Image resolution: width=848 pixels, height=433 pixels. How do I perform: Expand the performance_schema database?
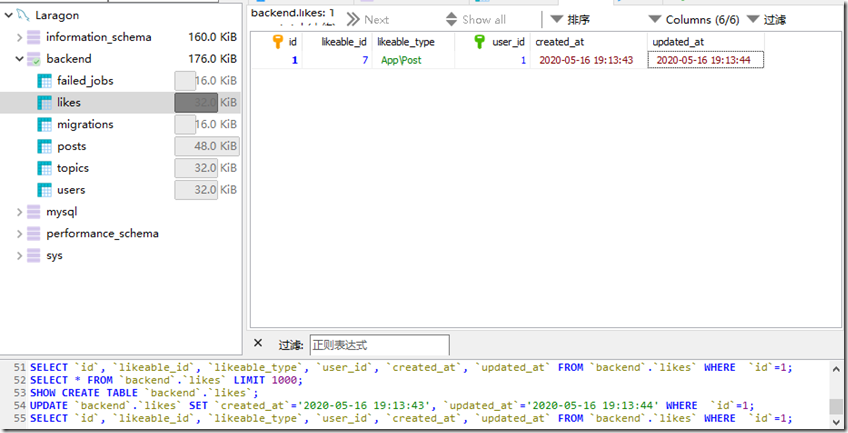(x=19, y=234)
